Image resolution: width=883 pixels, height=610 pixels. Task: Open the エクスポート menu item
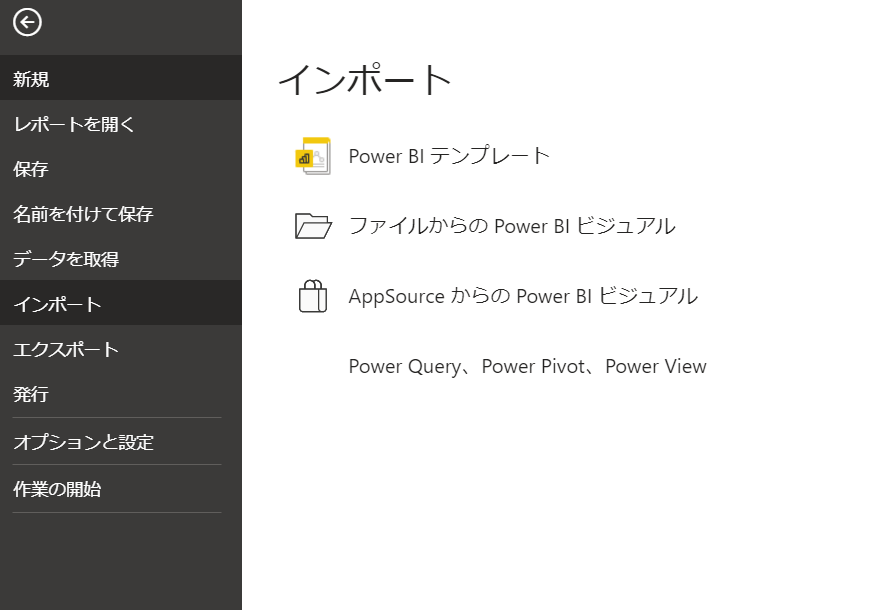pyautogui.click(x=121, y=349)
